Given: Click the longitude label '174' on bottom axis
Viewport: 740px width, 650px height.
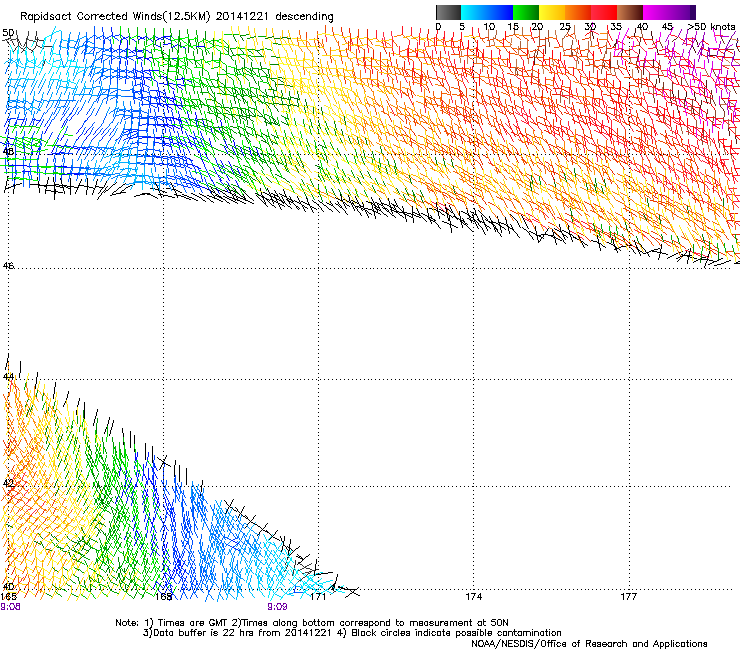Looking at the screenshot, I should pyautogui.click(x=473, y=596).
